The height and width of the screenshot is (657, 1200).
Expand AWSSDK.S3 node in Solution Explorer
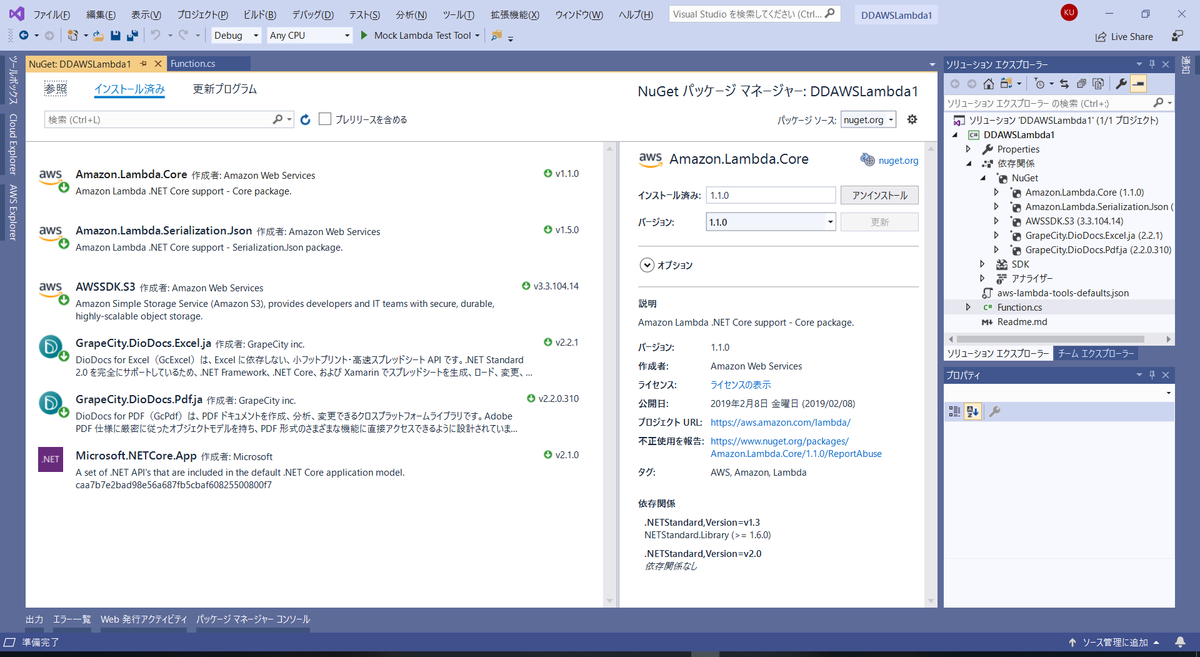pos(997,221)
